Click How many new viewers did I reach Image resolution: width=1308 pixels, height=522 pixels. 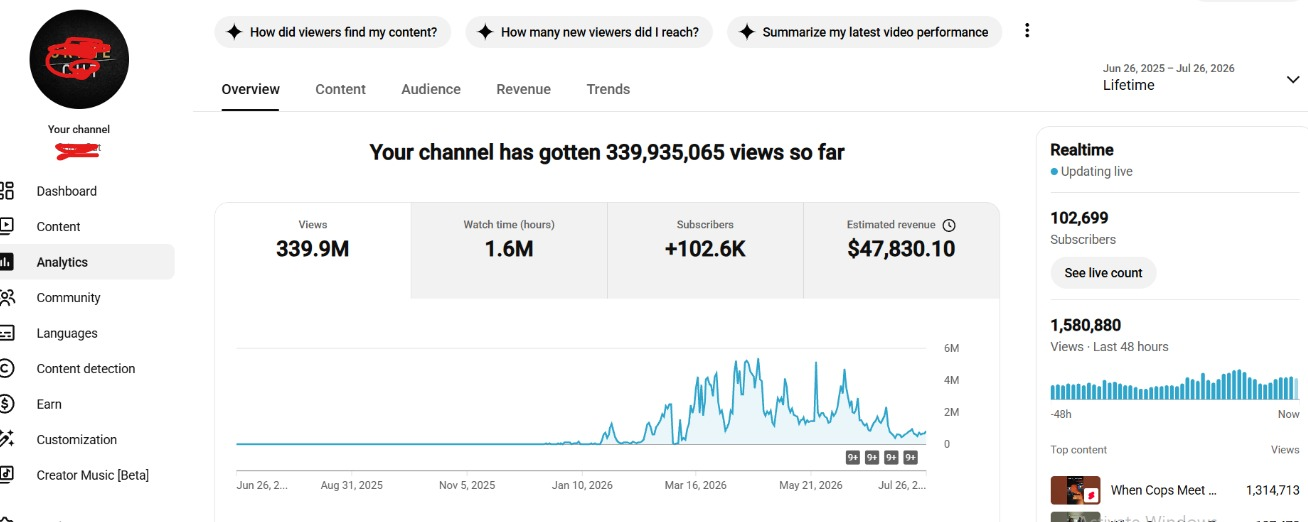(x=589, y=32)
